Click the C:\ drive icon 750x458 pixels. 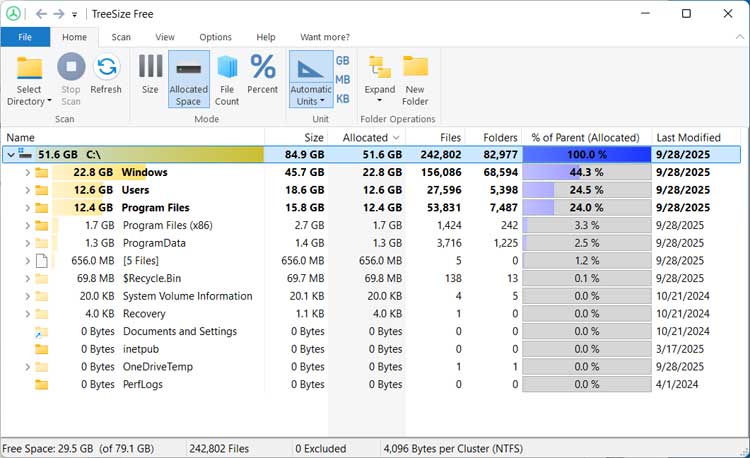point(25,154)
